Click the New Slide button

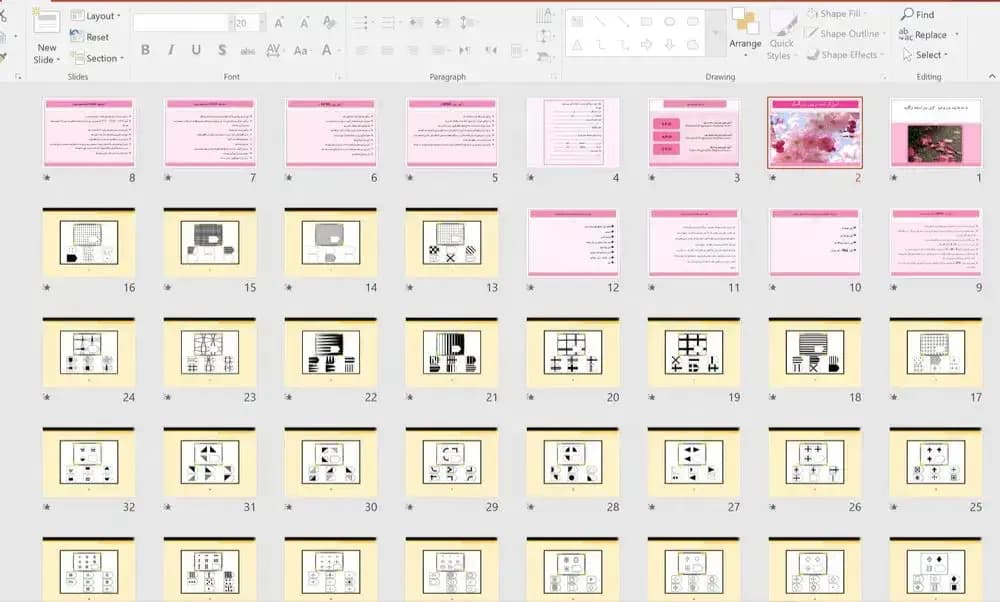click(47, 36)
